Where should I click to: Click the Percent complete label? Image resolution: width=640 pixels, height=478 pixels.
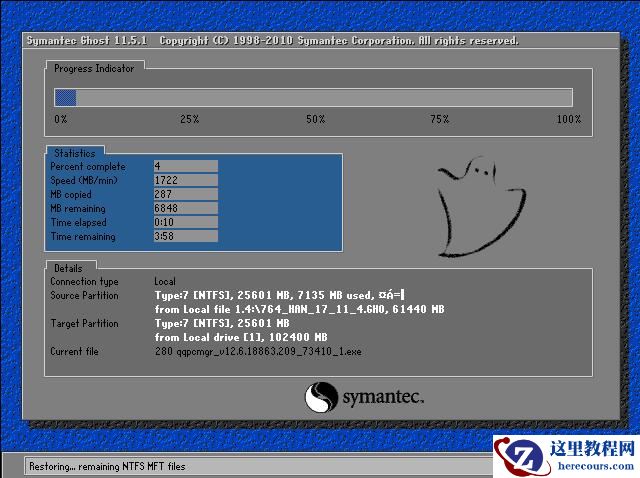click(x=88, y=167)
